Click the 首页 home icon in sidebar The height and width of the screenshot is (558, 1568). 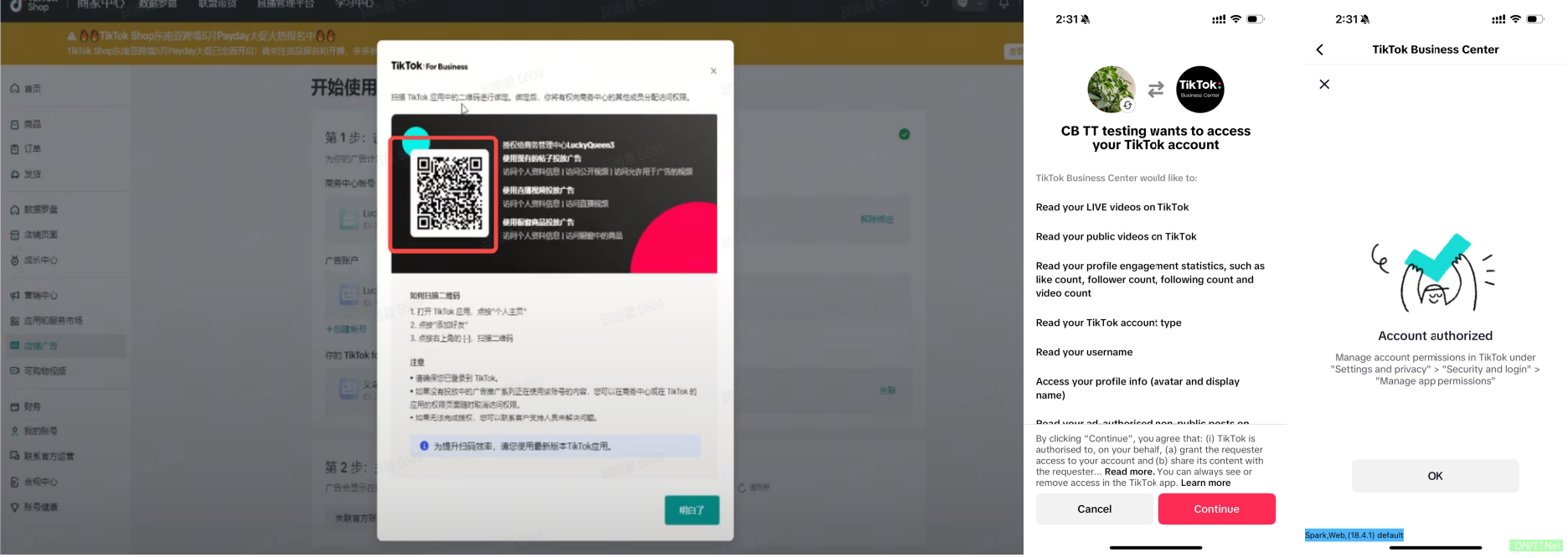click(x=15, y=89)
